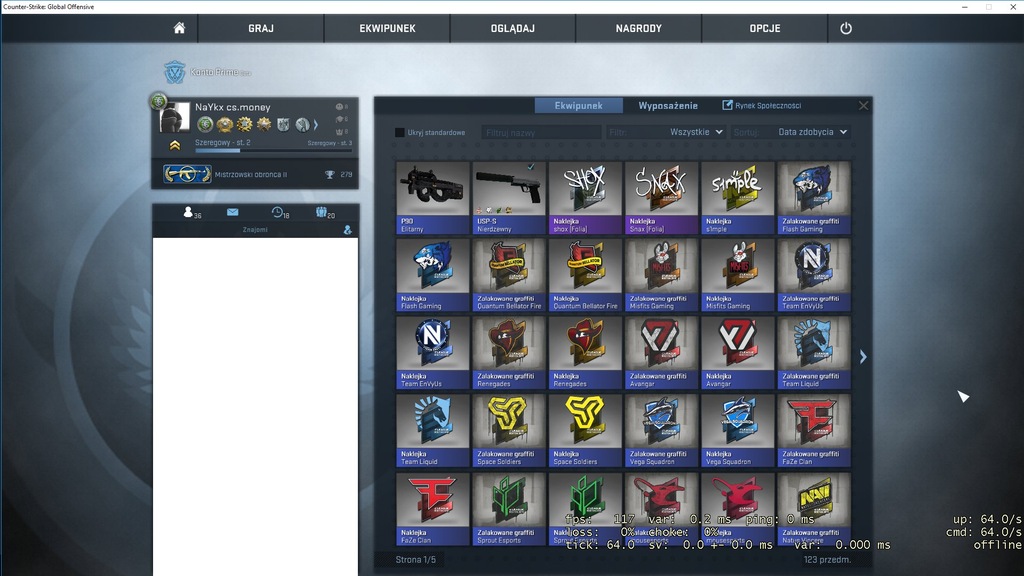Click the XP progress bar

click(273, 151)
